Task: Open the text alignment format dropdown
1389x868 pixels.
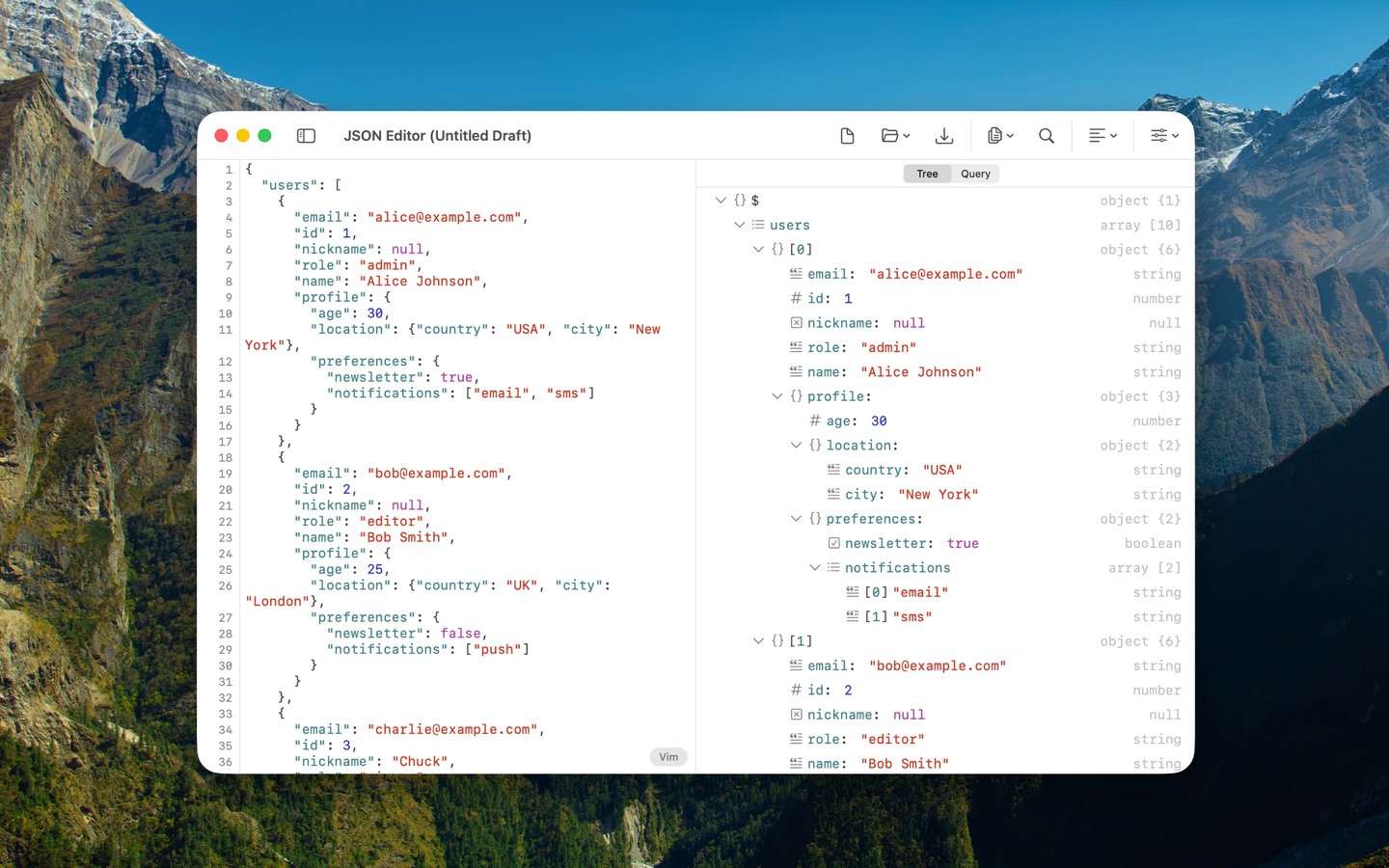Action: pos(1103,136)
